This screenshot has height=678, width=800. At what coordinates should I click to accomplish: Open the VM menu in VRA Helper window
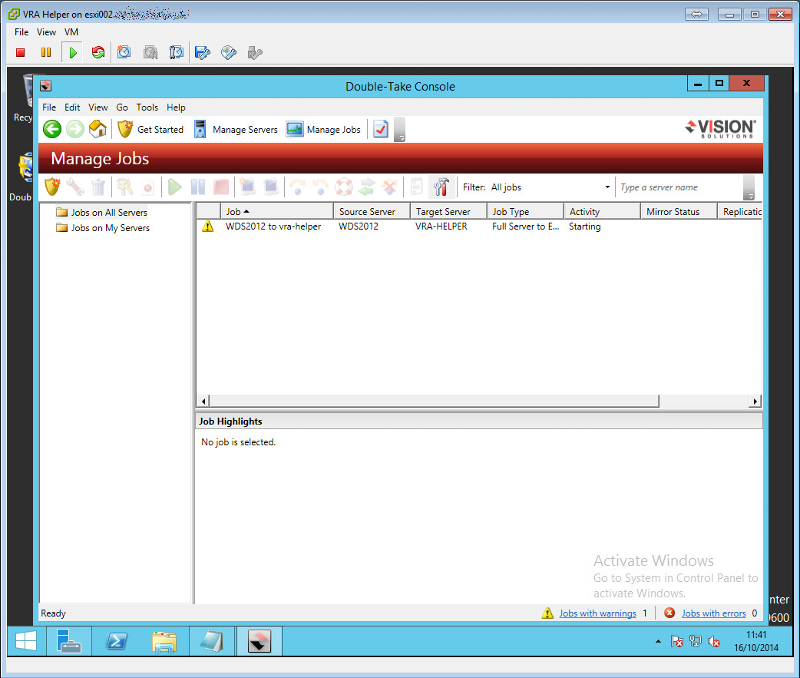pos(71,32)
